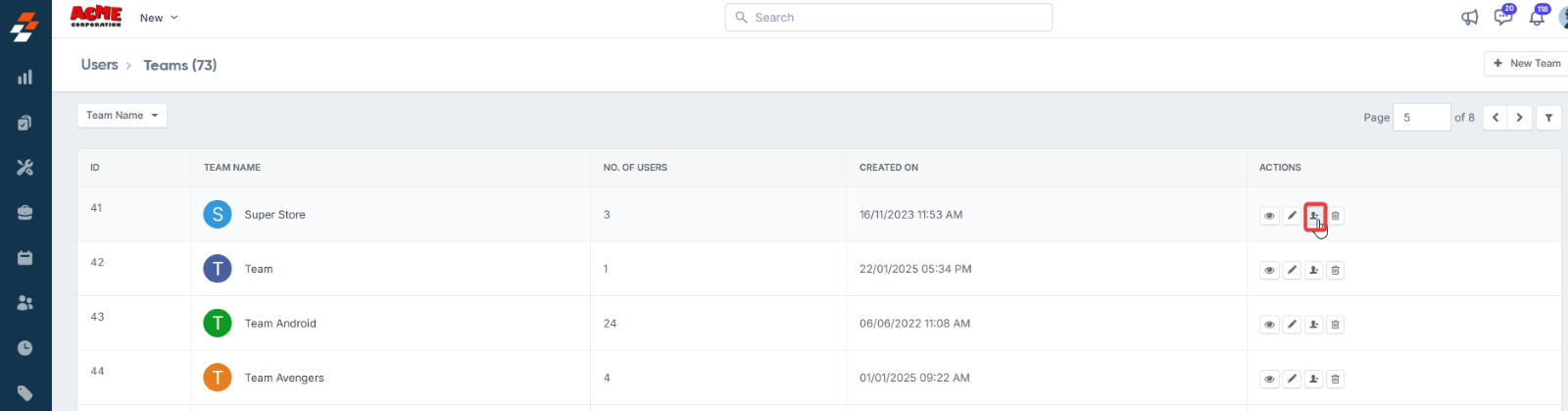Delete the Super Store team

(1335, 216)
